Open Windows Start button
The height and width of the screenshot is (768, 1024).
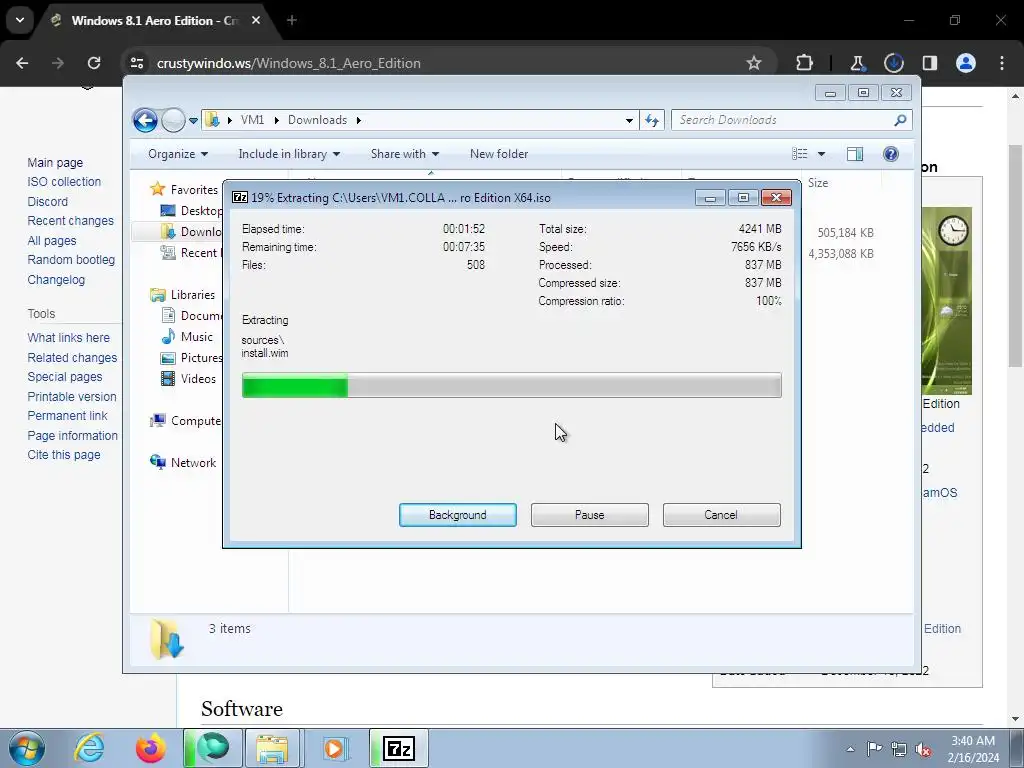click(x=27, y=748)
